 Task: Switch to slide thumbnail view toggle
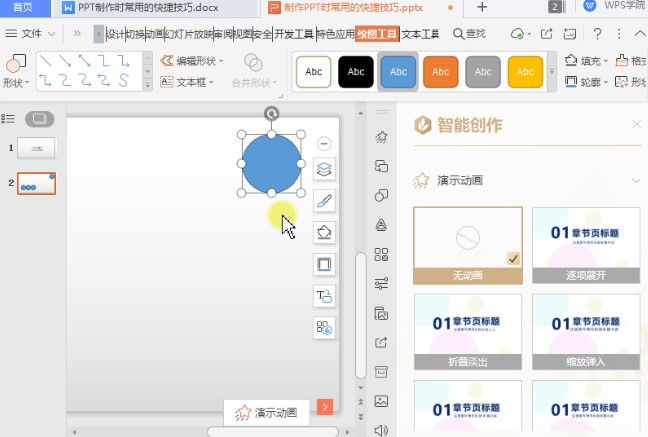[x=40, y=119]
